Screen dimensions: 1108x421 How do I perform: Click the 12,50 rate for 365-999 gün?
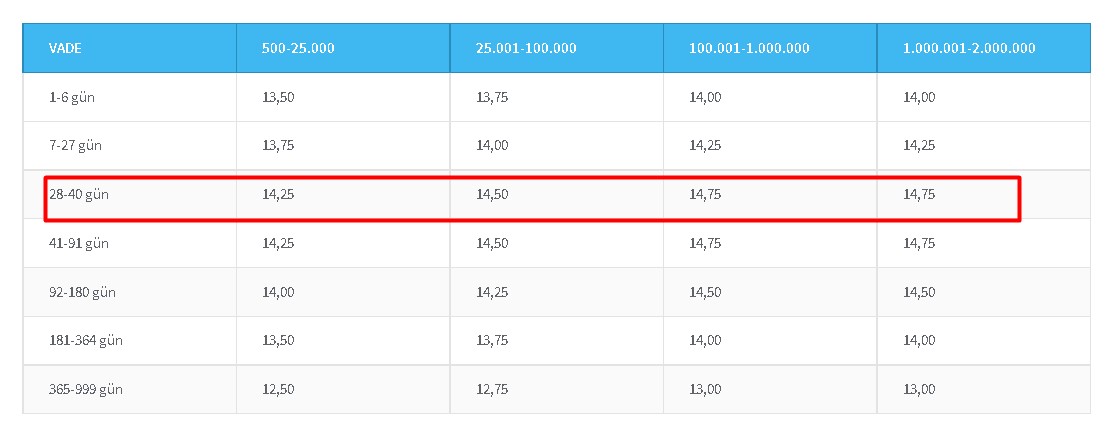tap(278, 389)
